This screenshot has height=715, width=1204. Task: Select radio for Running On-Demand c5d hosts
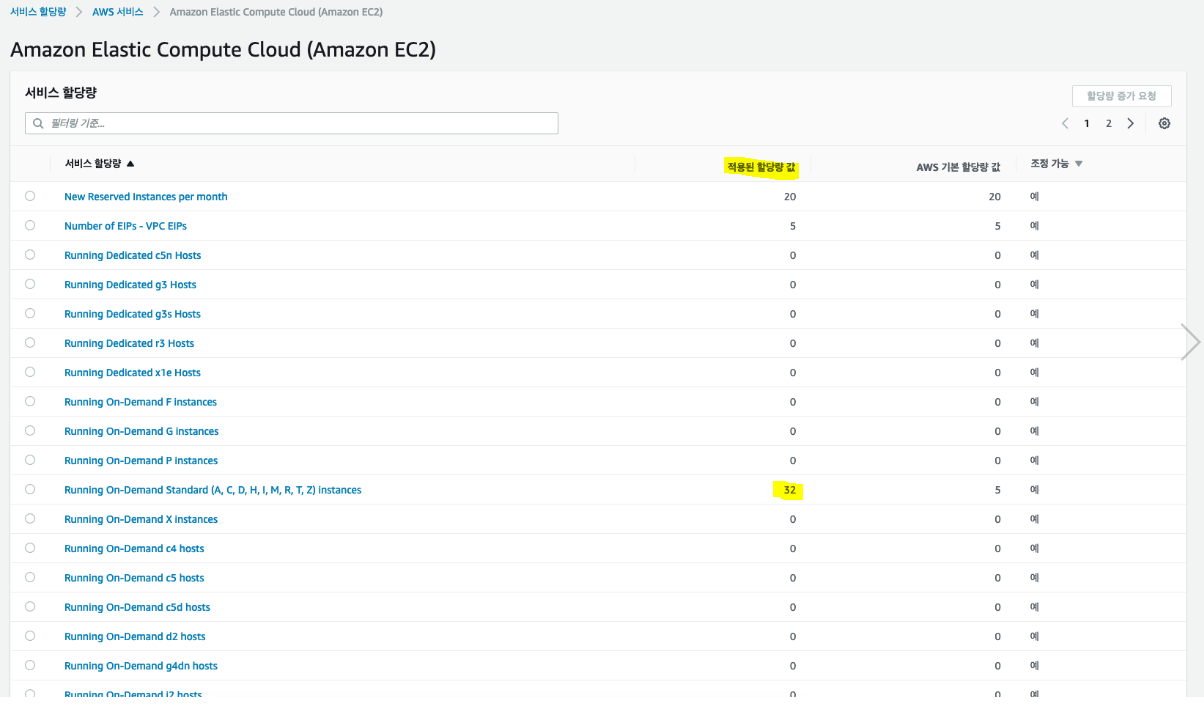pyautogui.click(x=30, y=606)
